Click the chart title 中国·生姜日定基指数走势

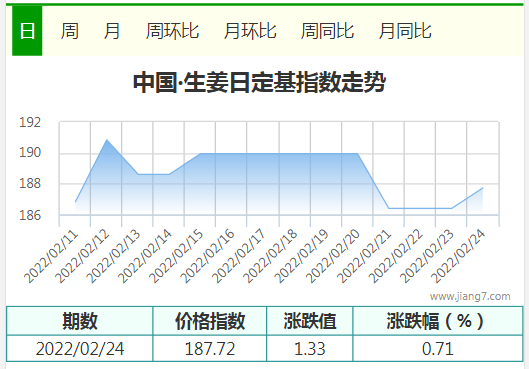coord(259,82)
